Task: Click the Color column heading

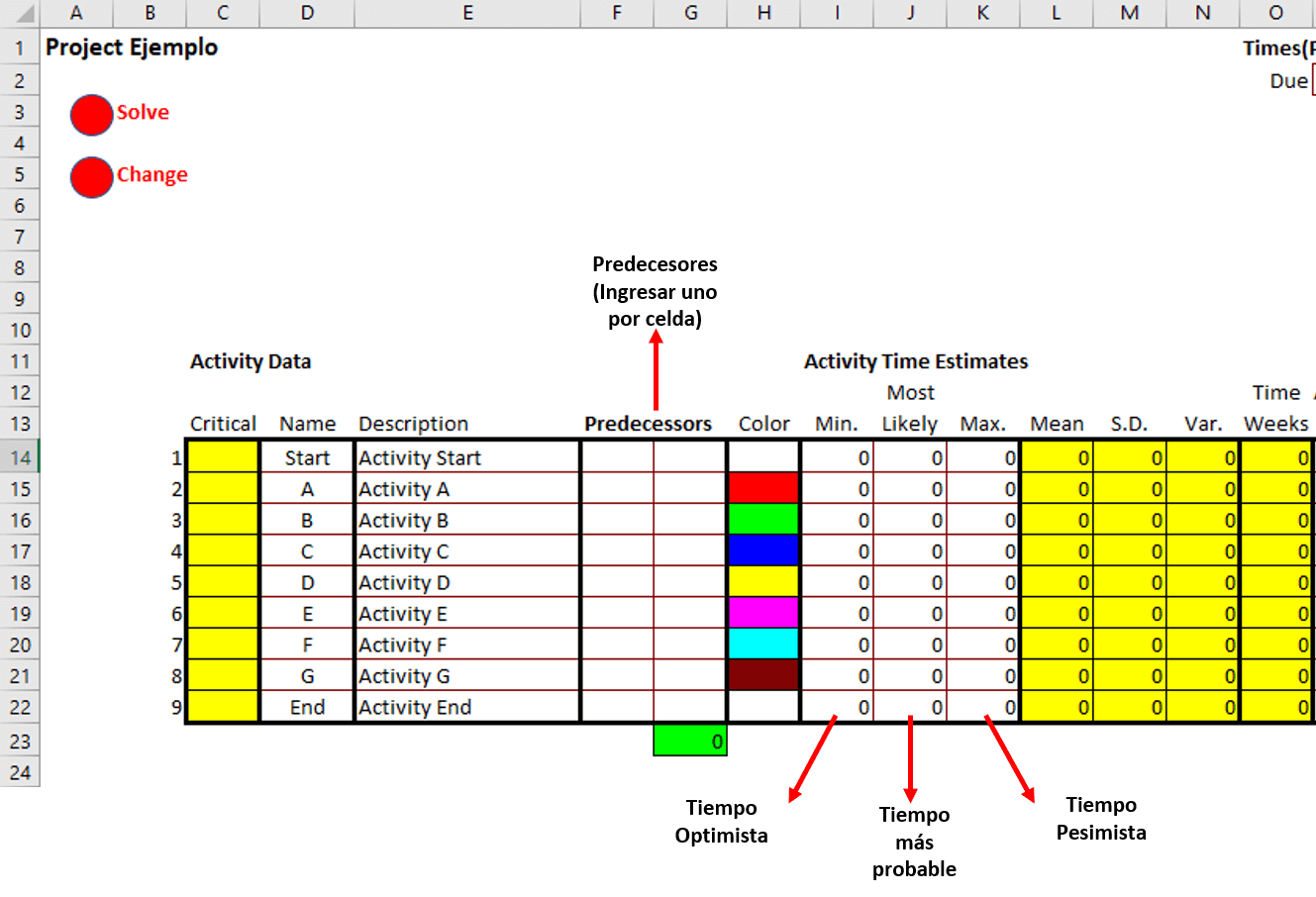Action: click(x=763, y=424)
